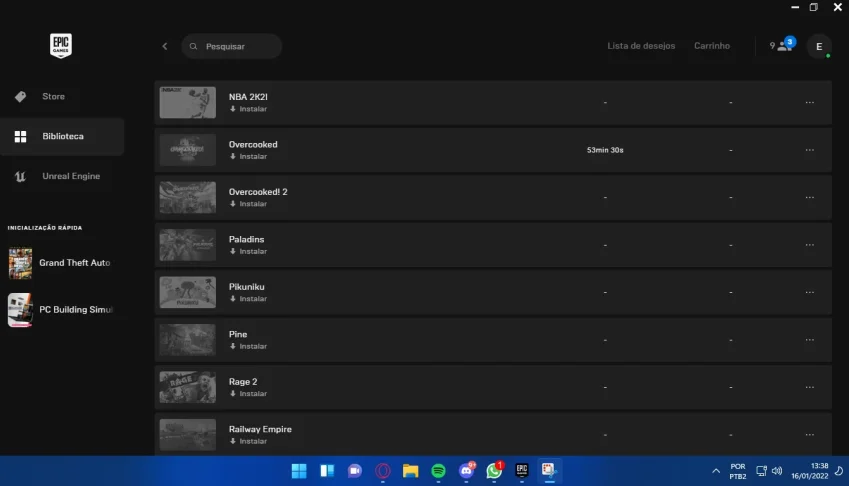Screen dimensions: 849x486
Task: Open the Pikuniku options menu
Action: (x=809, y=292)
